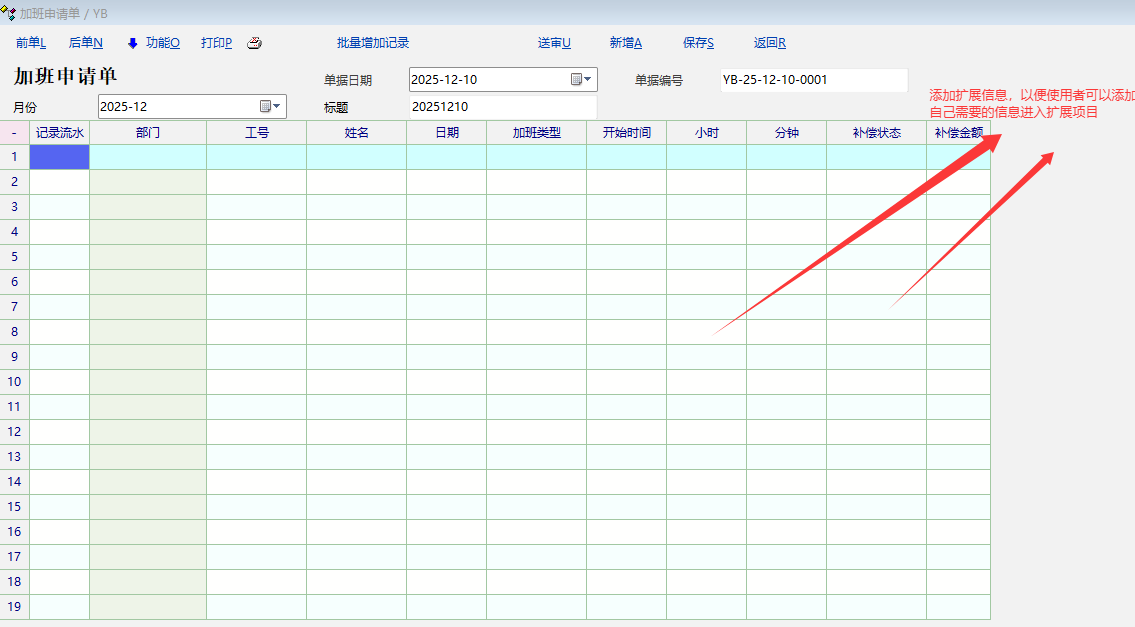The width and height of the screenshot is (1135, 627).
Task: Go to previous record with 前单L
Action: coord(31,43)
